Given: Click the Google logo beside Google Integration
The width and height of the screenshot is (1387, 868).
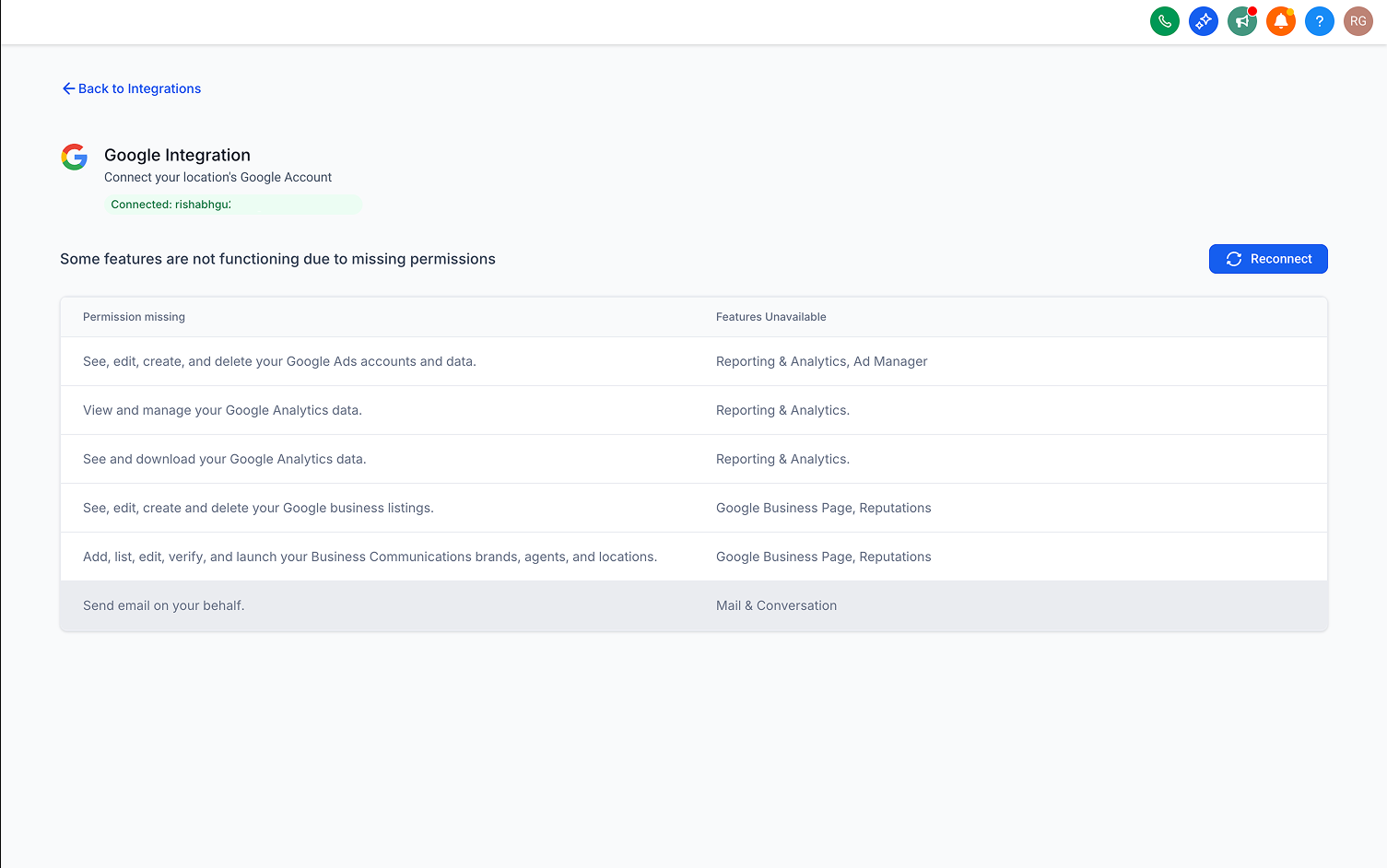Looking at the screenshot, I should (x=74, y=157).
